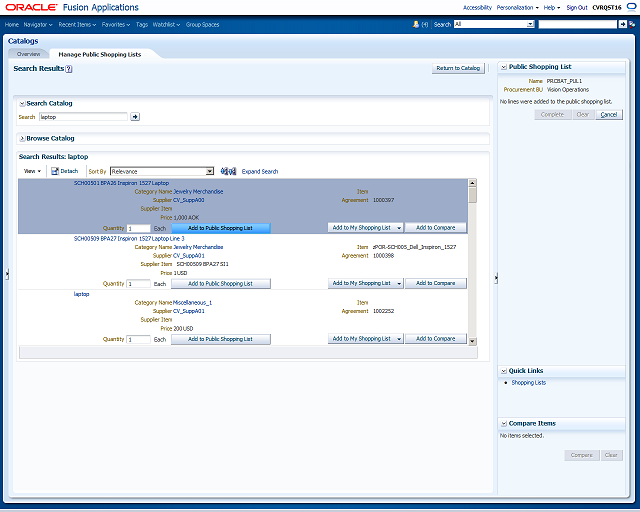This screenshot has width=640, height=512.
Task: Open the notifications bell icon
Action: pos(416,24)
